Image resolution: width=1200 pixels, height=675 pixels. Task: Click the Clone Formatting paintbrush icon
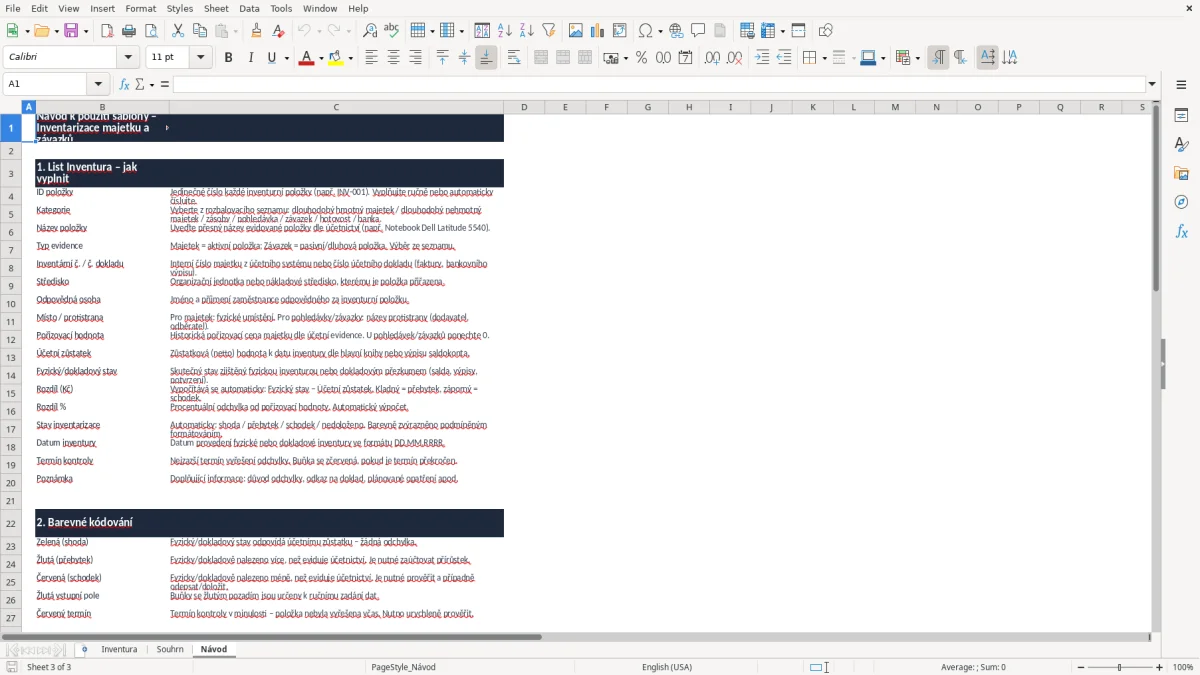pyautogui.click(x=256, y=31)
